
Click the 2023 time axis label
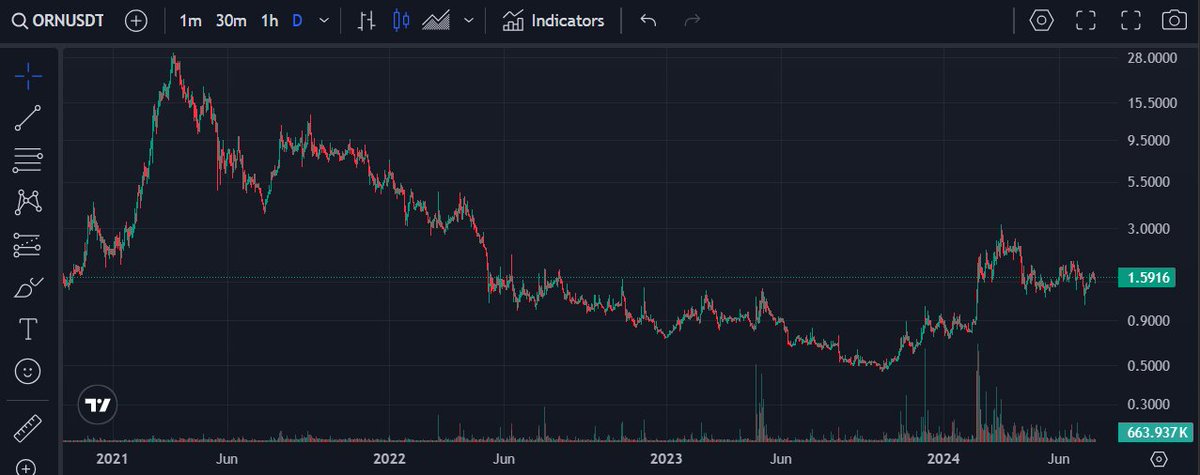666,458
